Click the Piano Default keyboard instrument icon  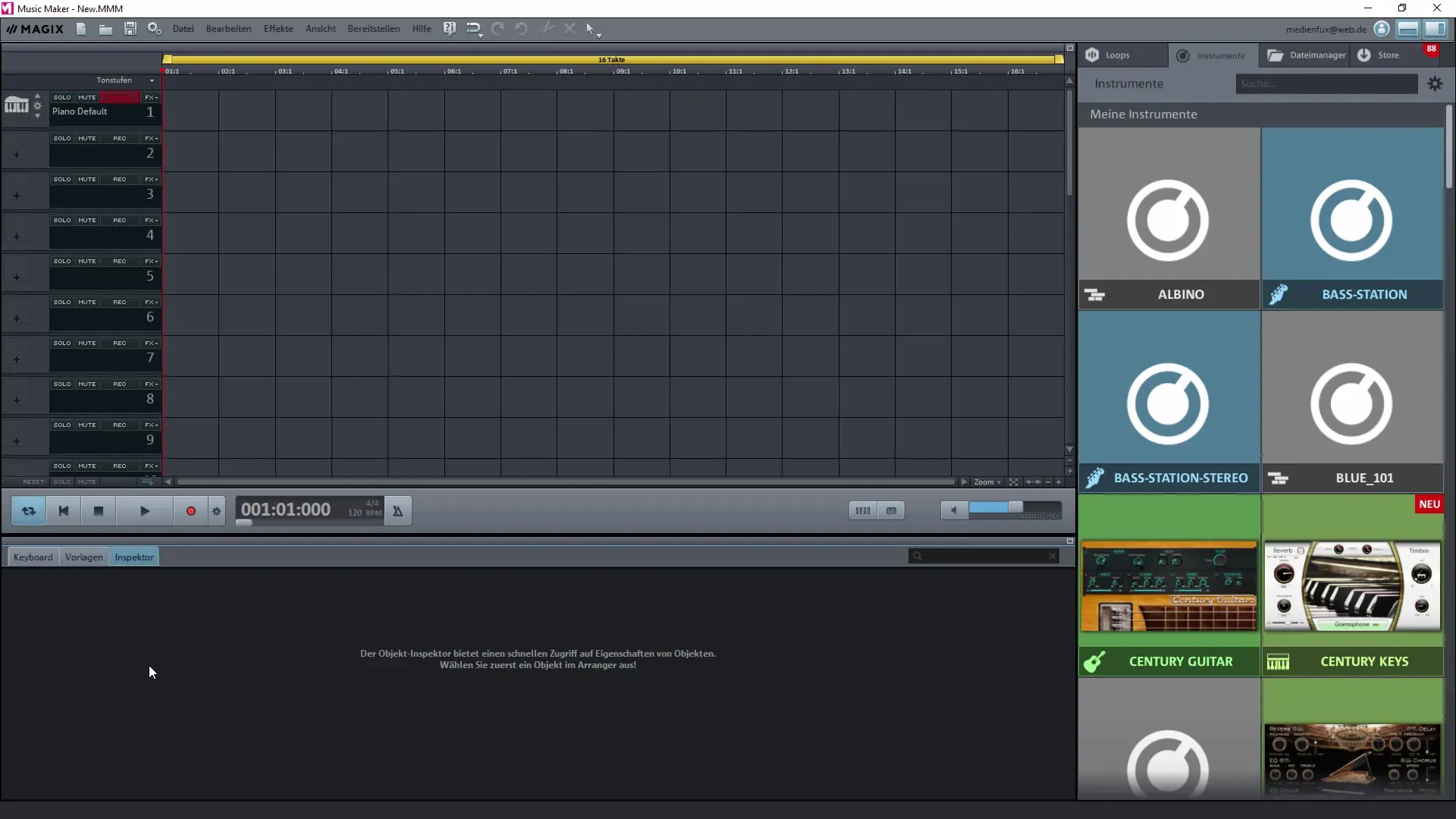point(16,106)
